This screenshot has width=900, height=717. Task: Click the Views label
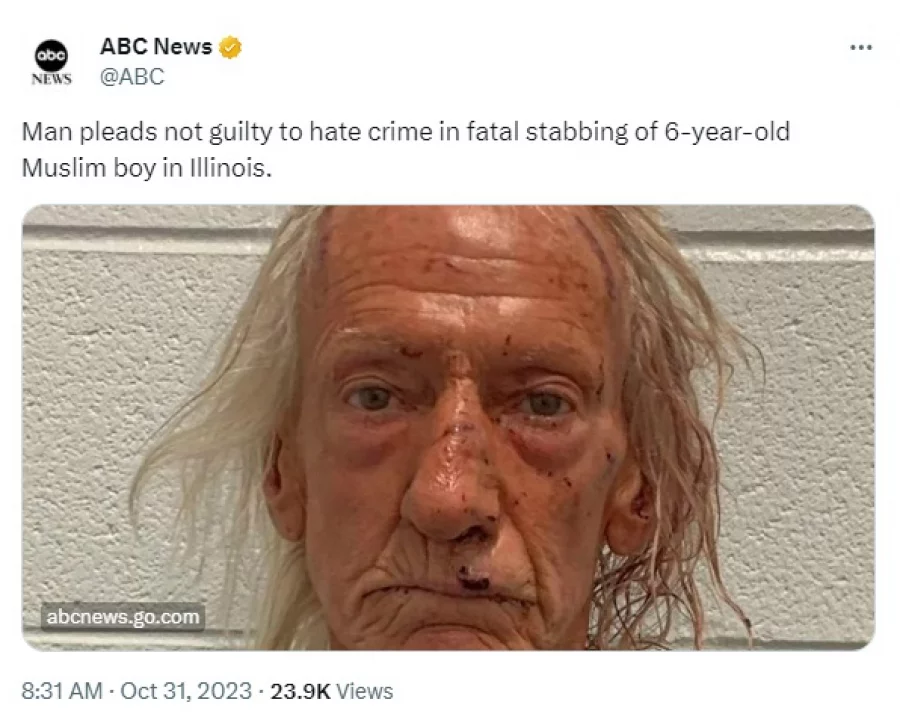click(364, 691)
